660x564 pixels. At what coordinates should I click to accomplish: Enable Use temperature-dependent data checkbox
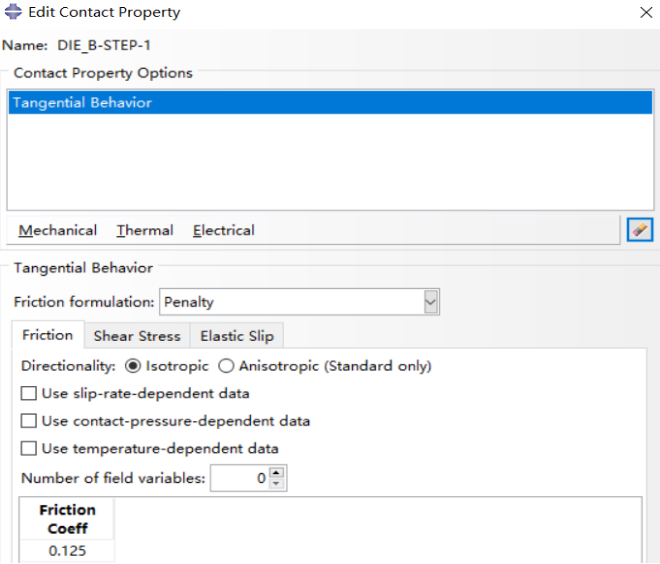click(29, 448)
